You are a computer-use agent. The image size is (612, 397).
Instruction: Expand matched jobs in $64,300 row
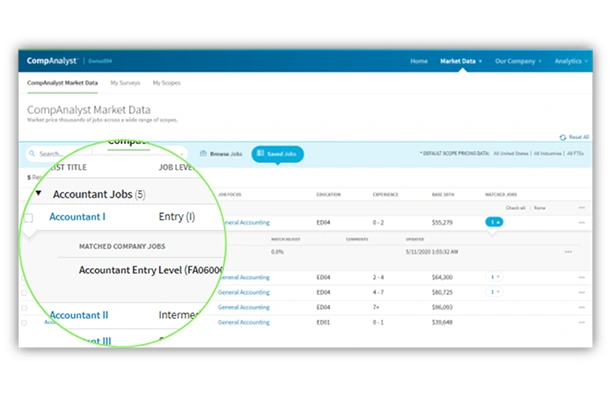495,277
